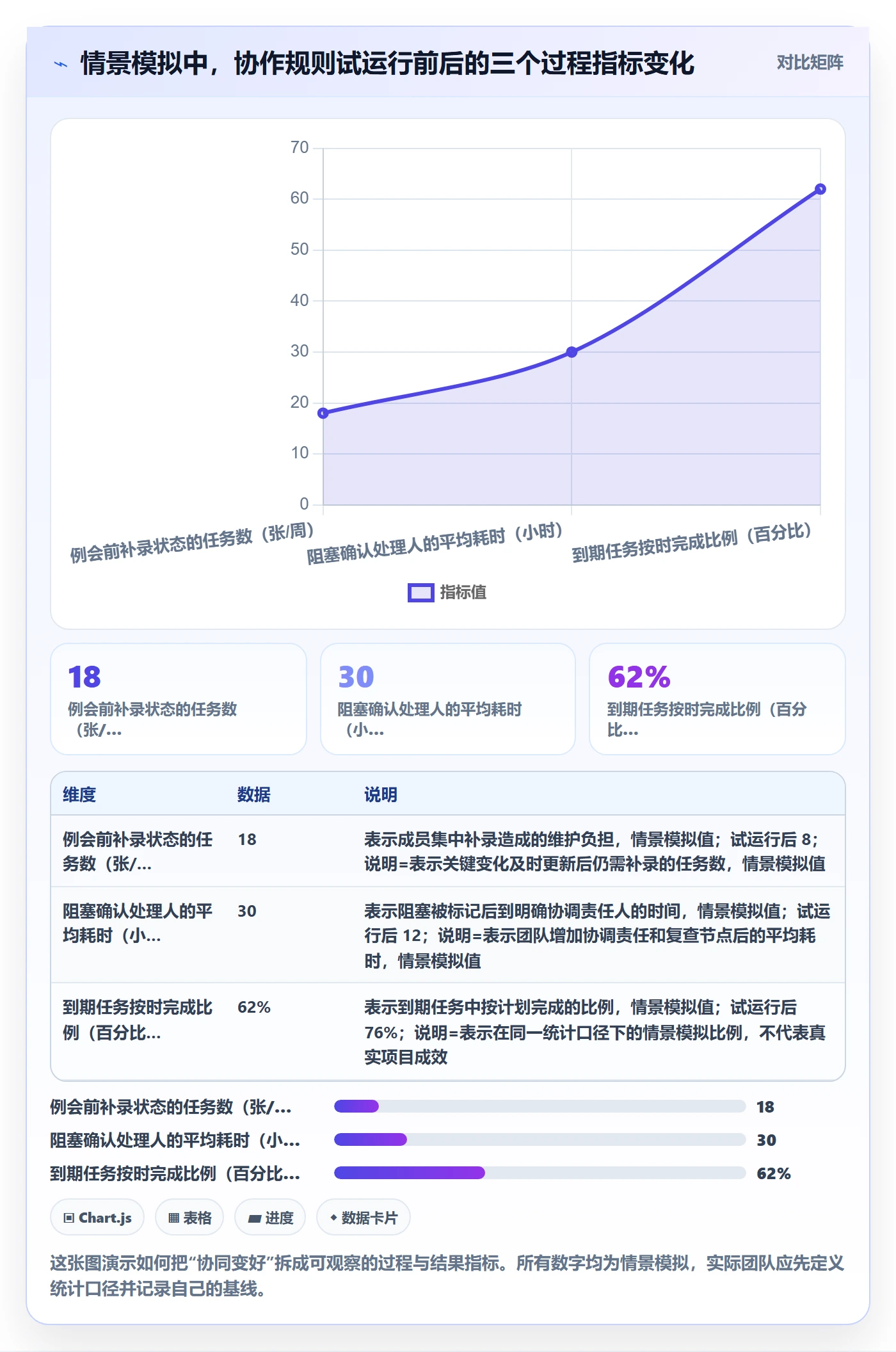Click x-axis label 例会前补录状态的任务数（张/周）
This screenshot has width=896, height=1352.
click(x=192, y=542)
